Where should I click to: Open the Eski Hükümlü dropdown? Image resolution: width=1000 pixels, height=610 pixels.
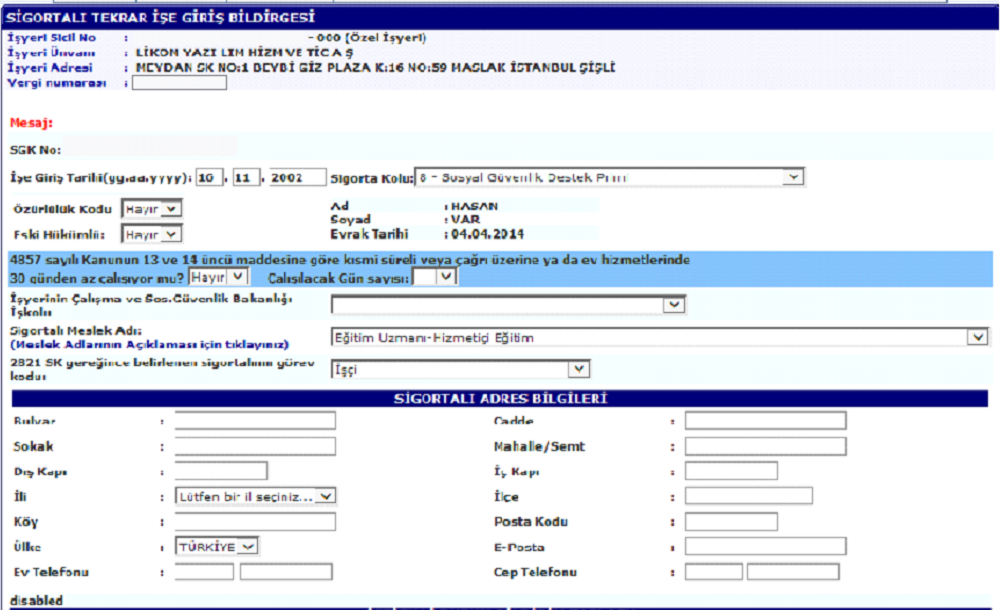pyautogui.click(x=151, y=234)
